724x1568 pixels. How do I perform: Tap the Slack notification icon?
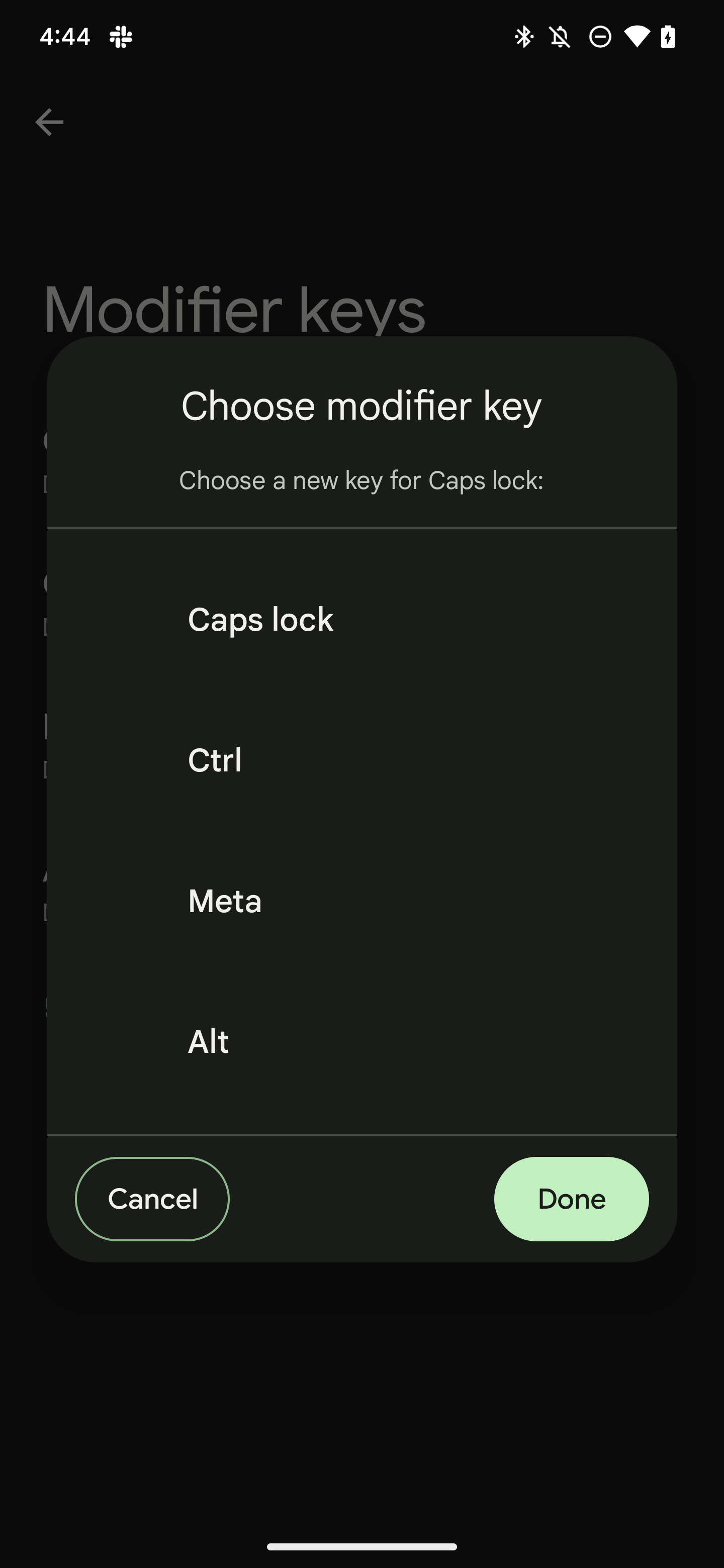pyautogui.click(x=121, y=37)
